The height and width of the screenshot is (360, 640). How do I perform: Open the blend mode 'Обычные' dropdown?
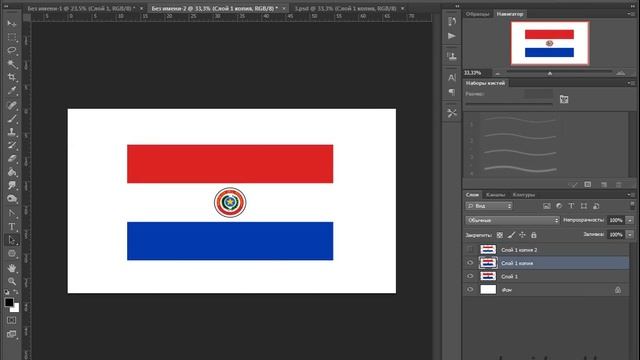(512, 220)
